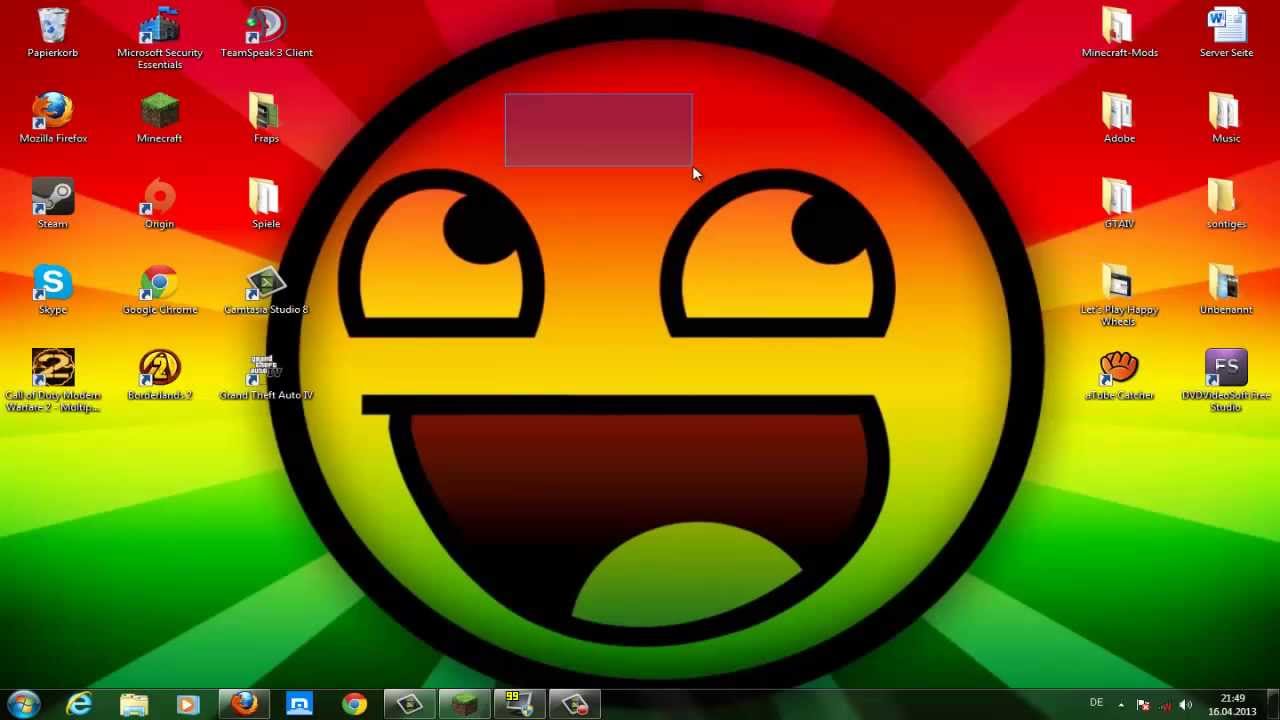Screen dimensions: 1280x720
Task: Open the Action Center flag icon
Action: coord(1143,705)
